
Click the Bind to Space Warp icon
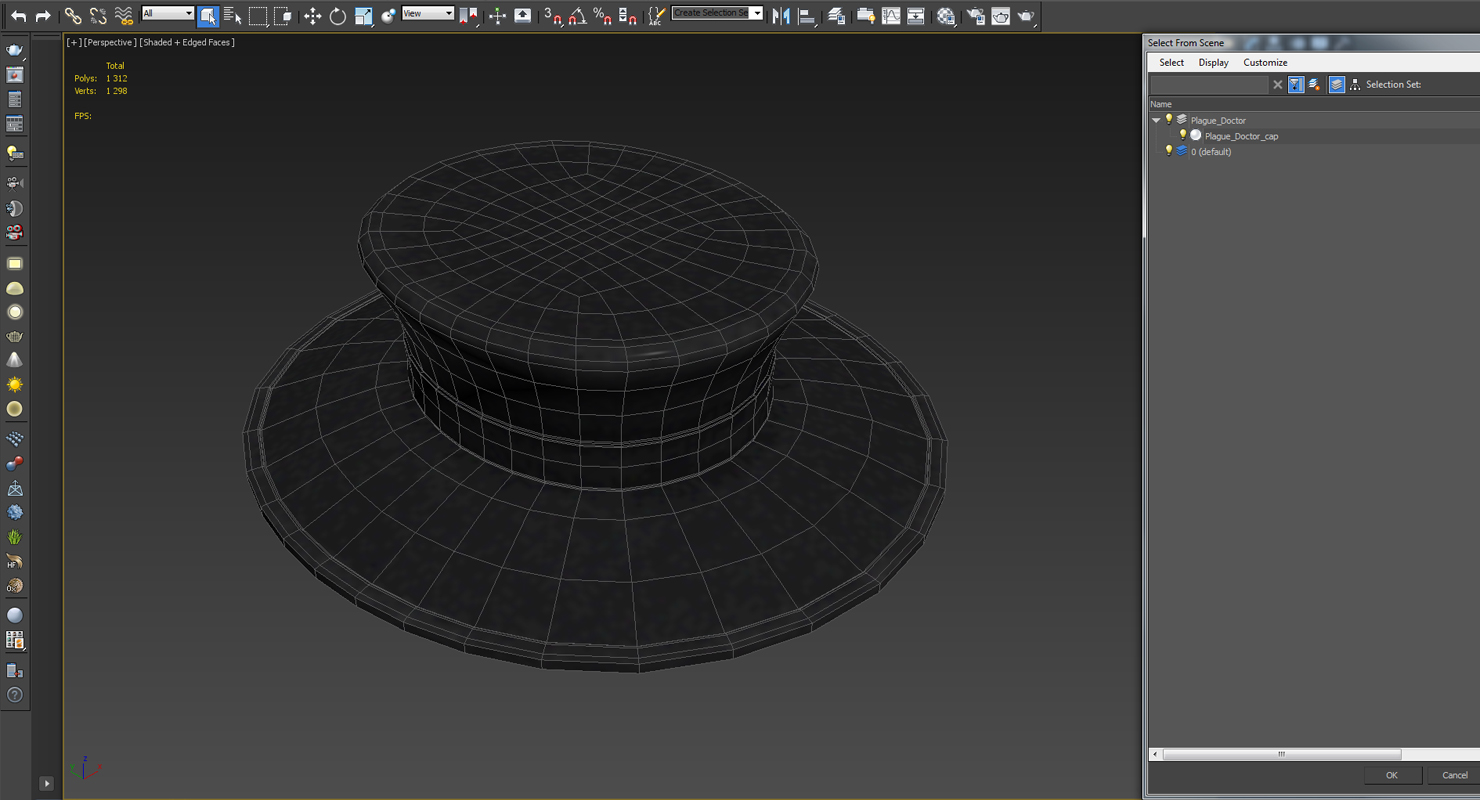pyautogui.click(x=123, y=16)
